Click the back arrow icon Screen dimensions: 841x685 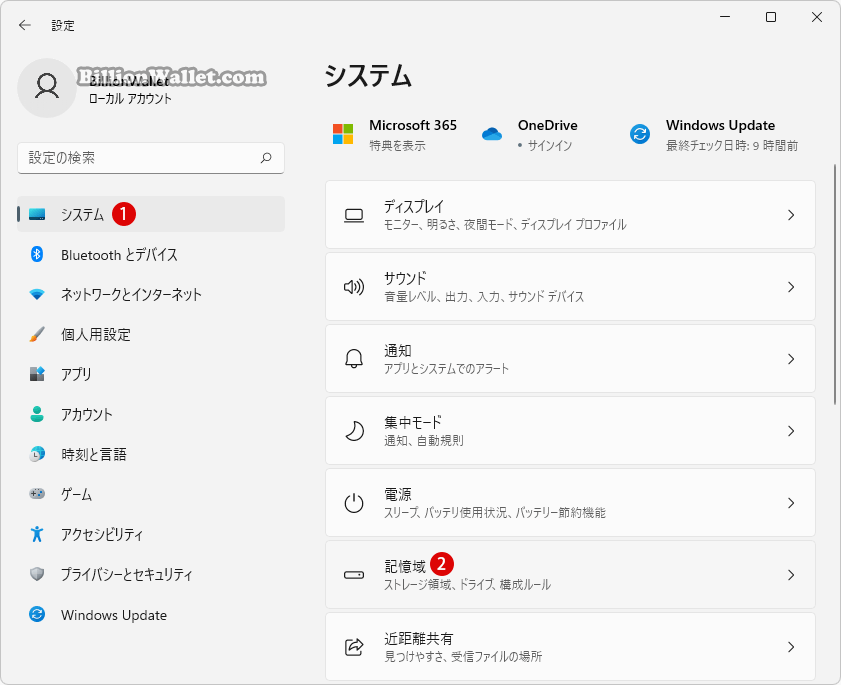(25, 25)
